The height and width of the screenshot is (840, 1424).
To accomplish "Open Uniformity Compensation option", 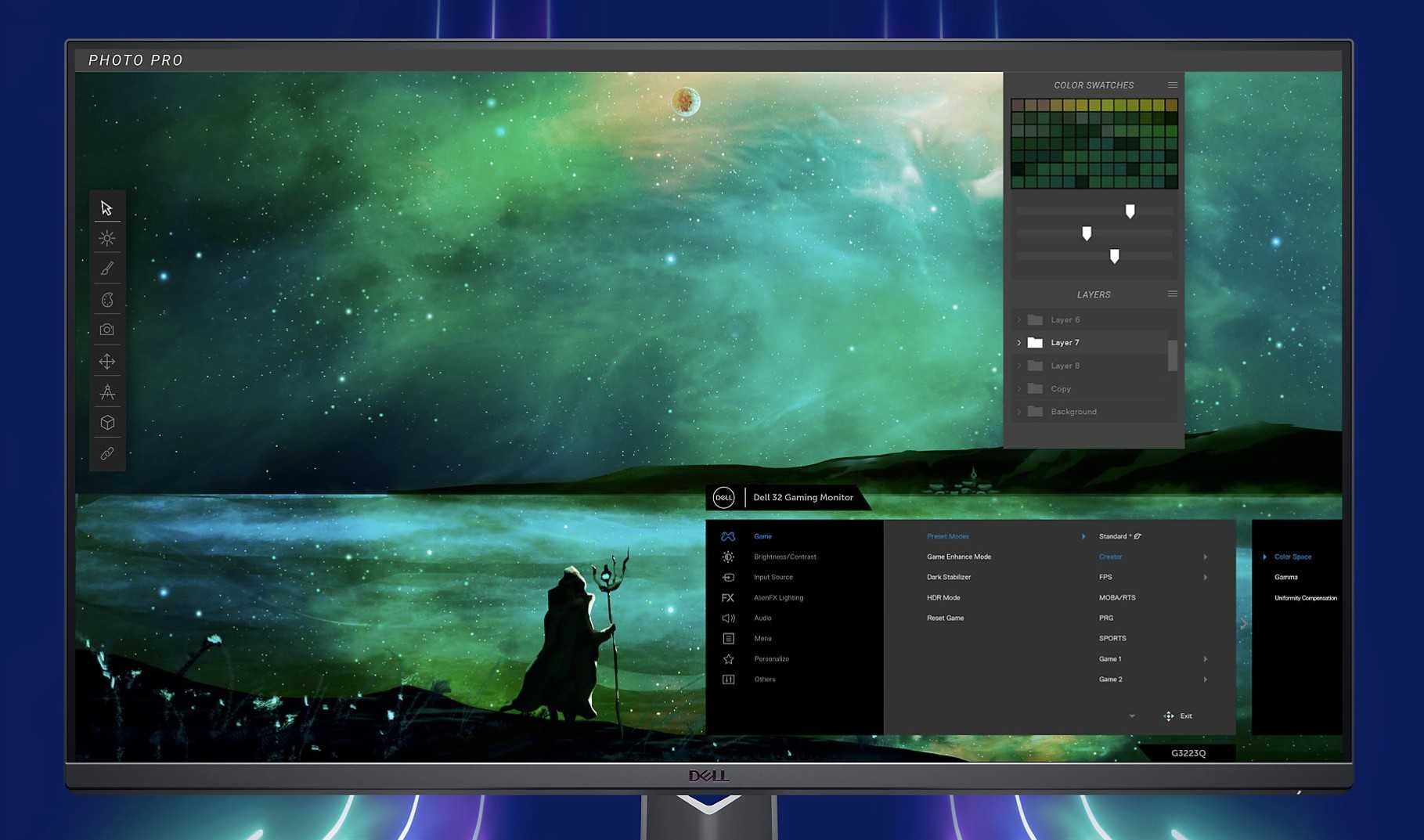I will pyautogui.click(x=1305, y=598).
